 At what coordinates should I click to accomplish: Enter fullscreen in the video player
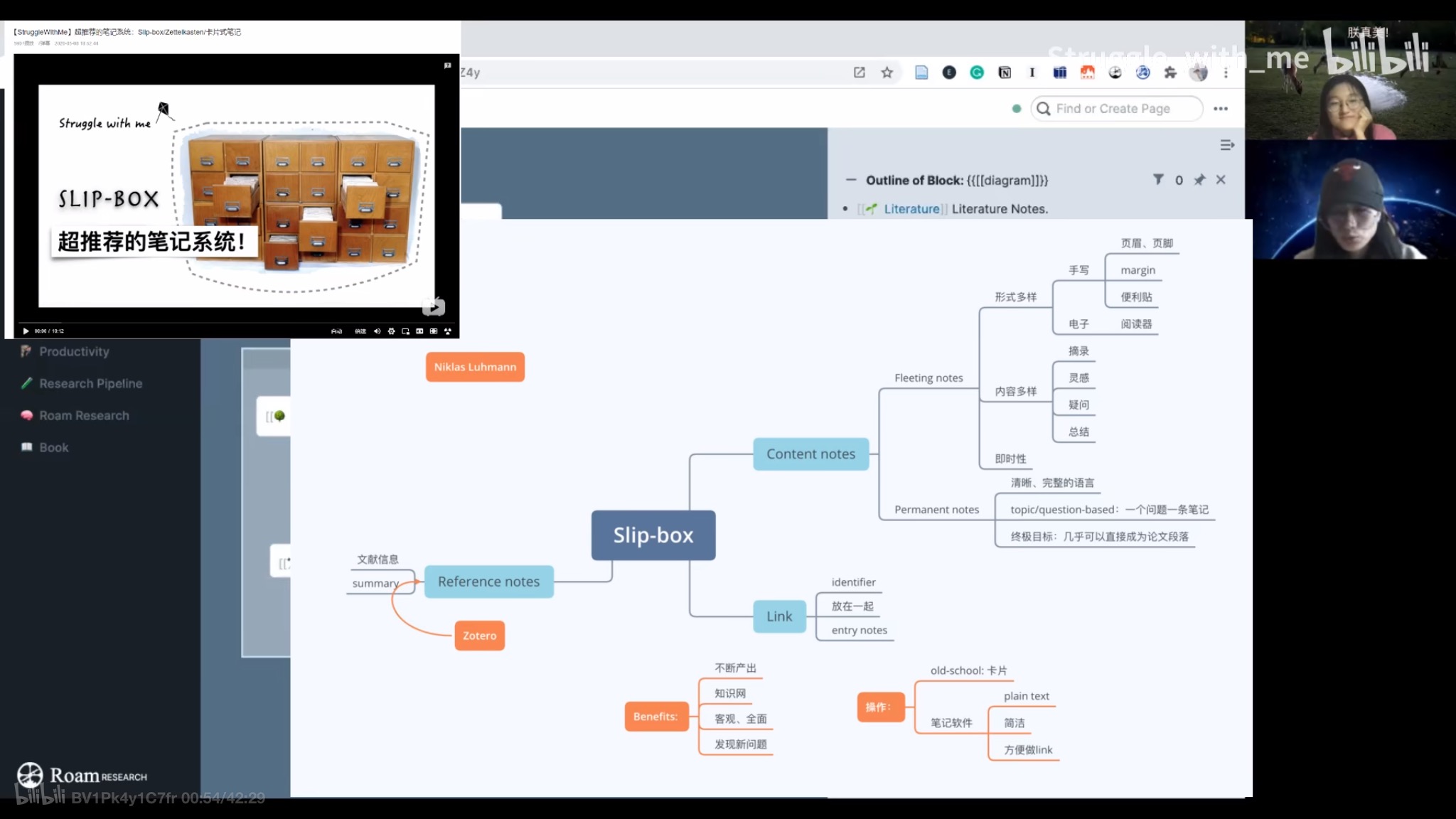(x=448, y=331)
